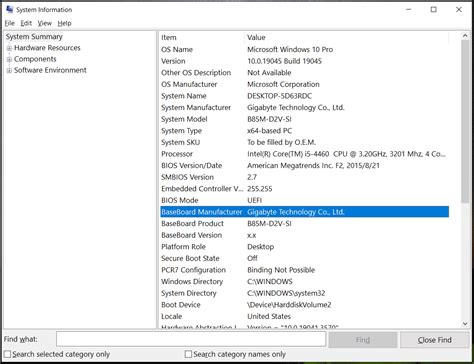Select the OS Manufacturer row
474x364 pixels.
coord(304,84)
